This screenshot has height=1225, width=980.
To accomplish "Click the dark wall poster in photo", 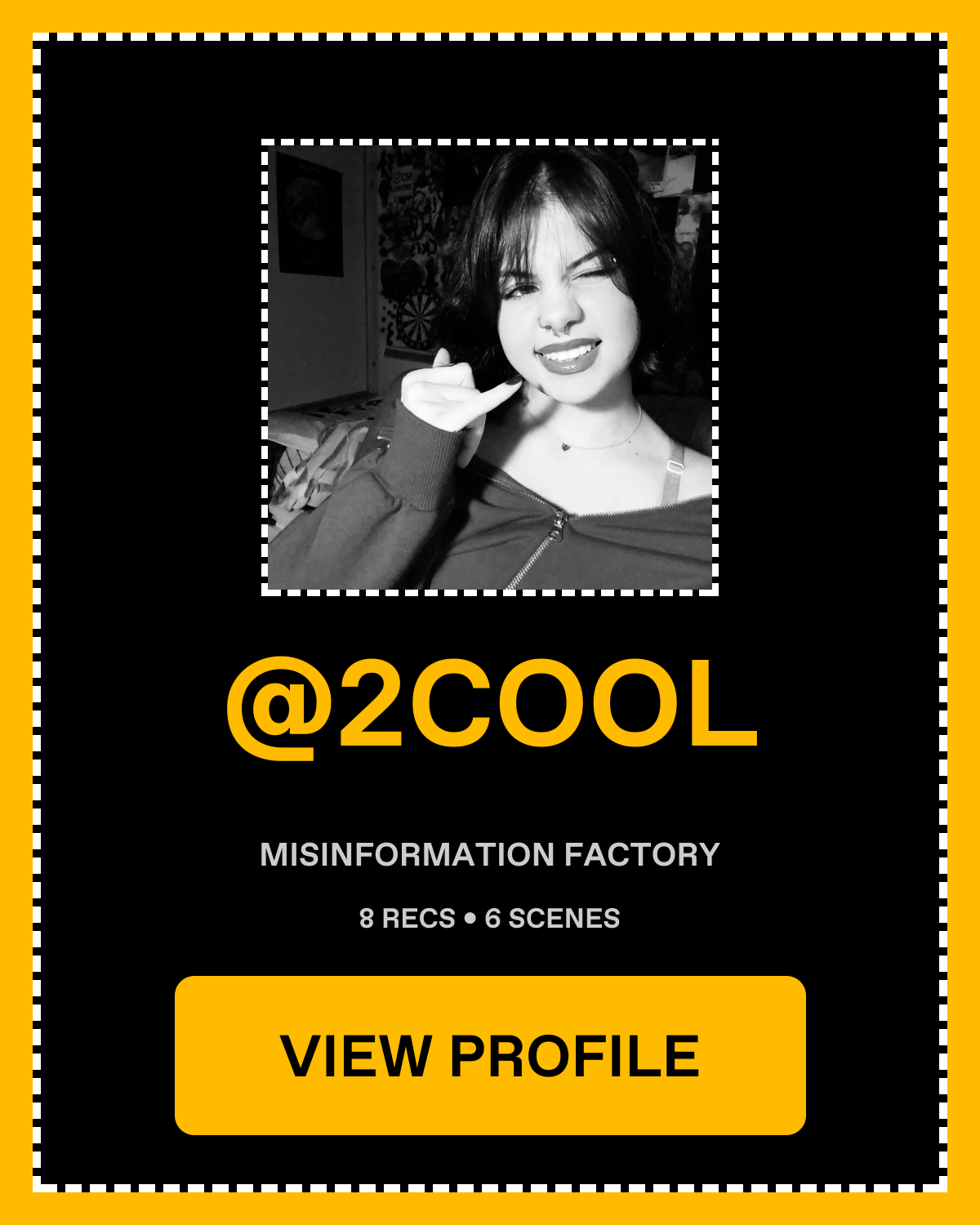I will tap(309, 214).
